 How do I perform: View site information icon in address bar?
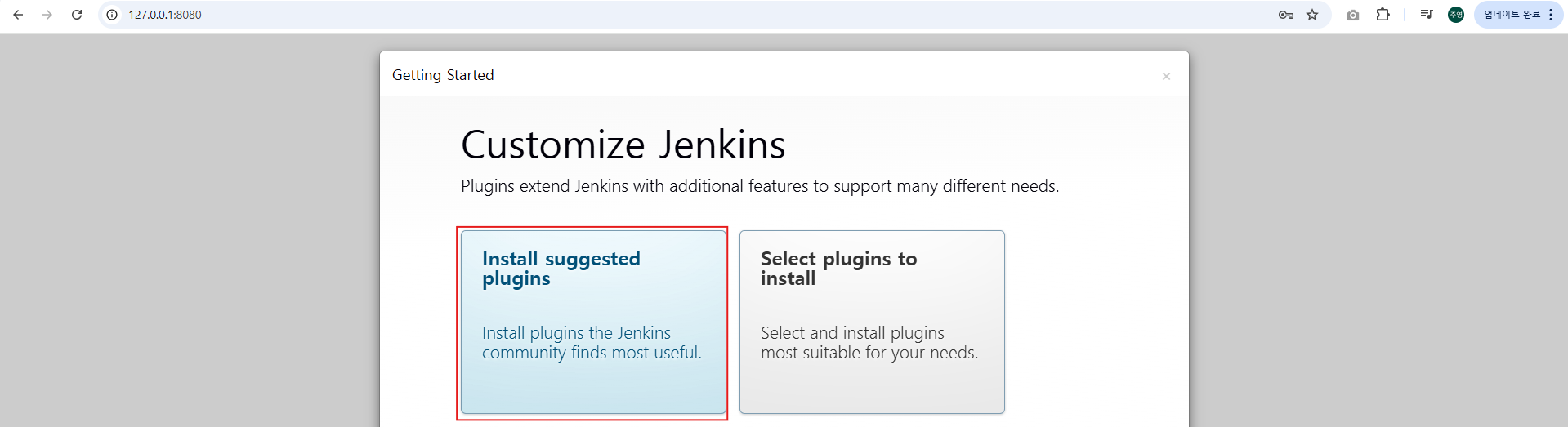(x=112, y=15)
